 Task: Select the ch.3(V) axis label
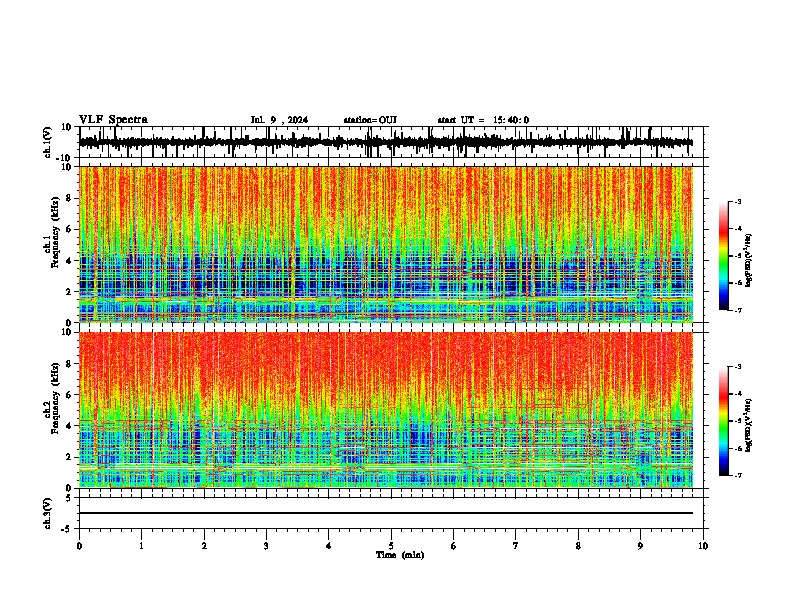click(48, 513)
